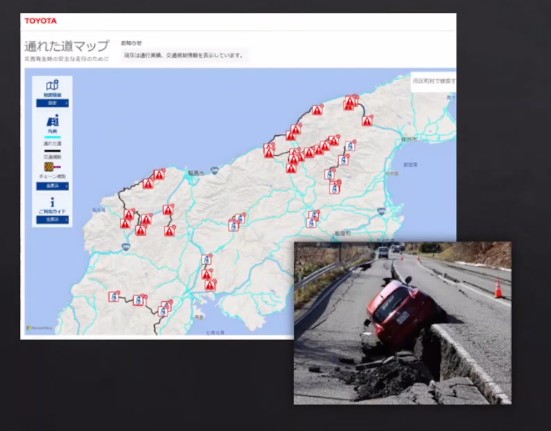
Task: Click the usage guide info icon
Action: click(52, 202)
